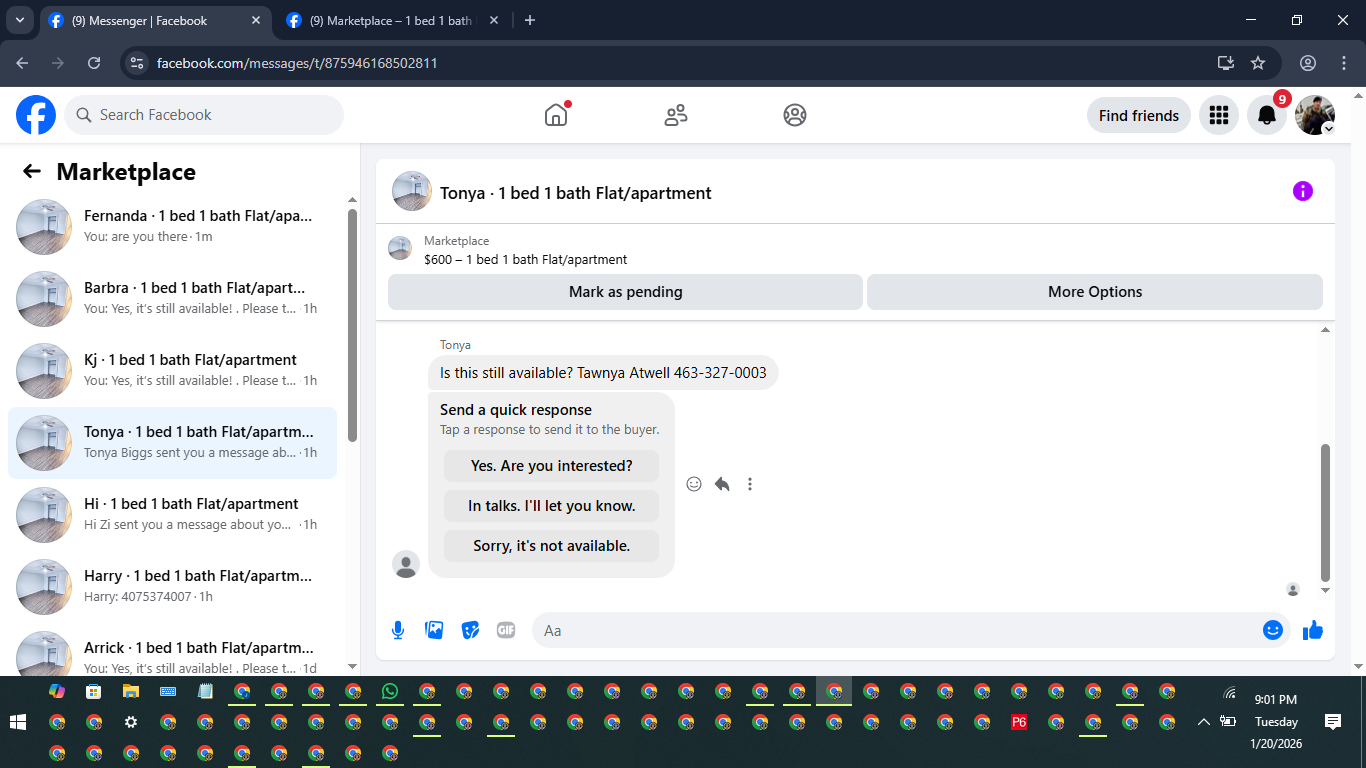Image resolution: width=1366 pixels, height=768 pixels.
Task: Open the account menu on profile picture
Action: [1315, 115]
